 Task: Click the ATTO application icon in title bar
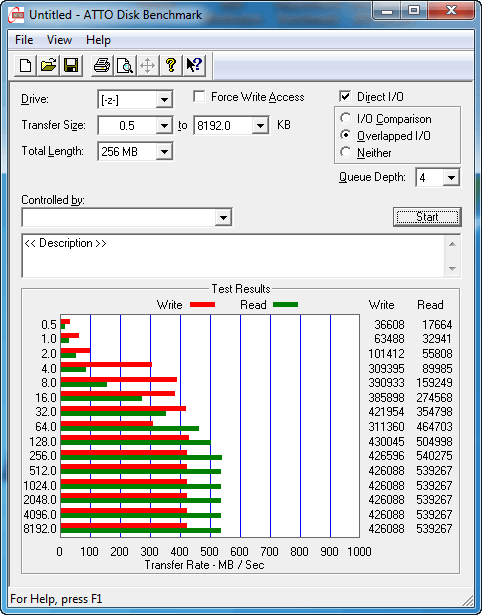18,15
